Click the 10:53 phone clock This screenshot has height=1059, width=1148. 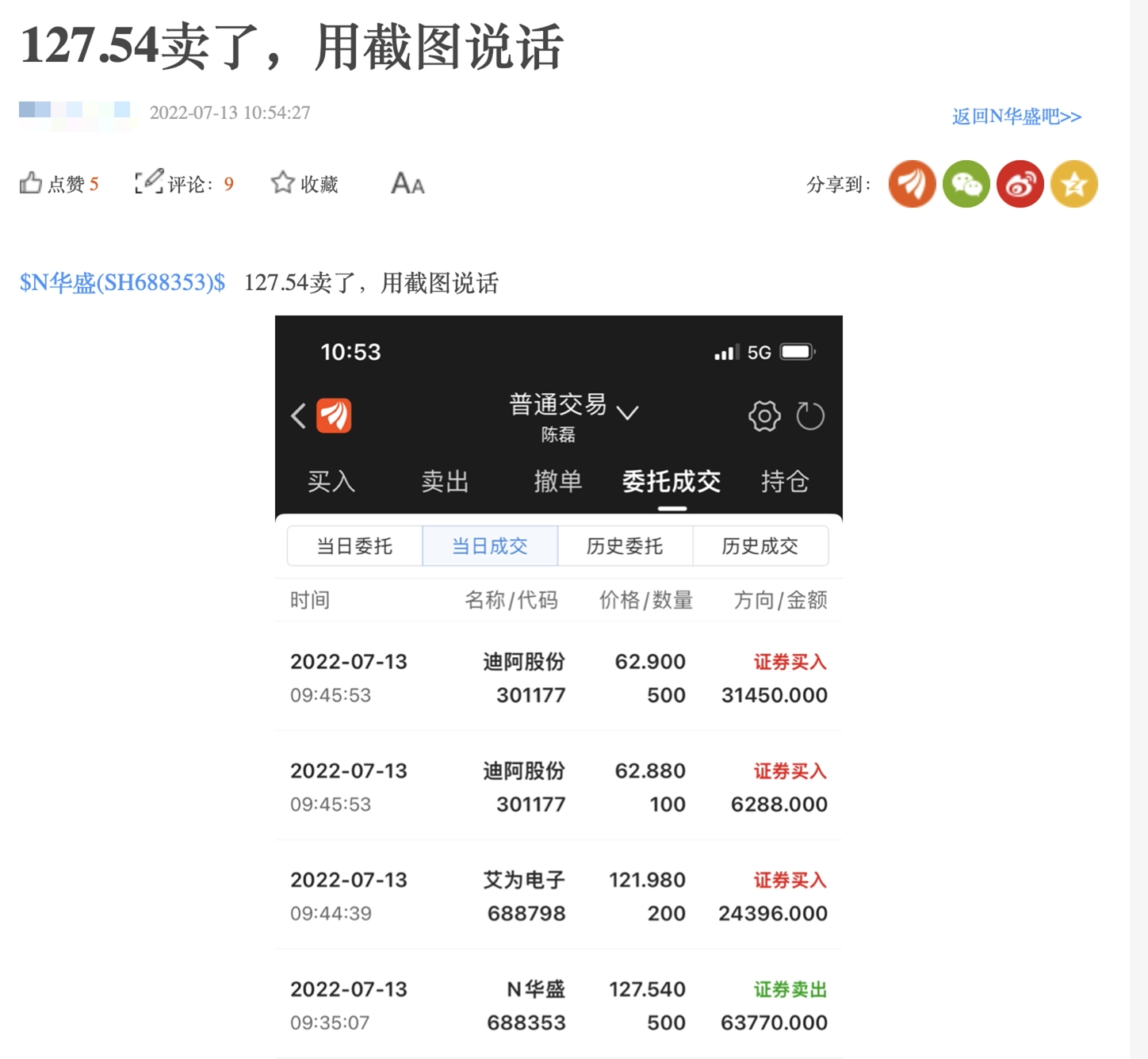pos(350,352)
